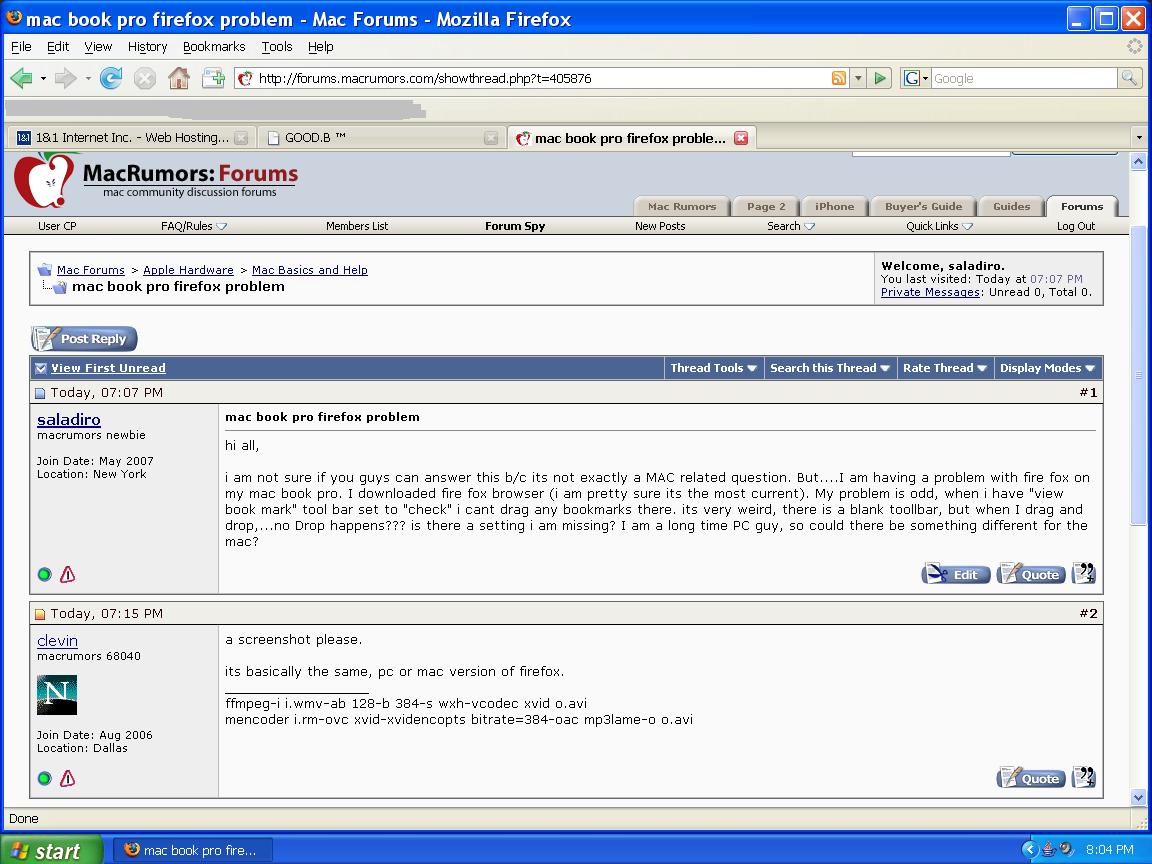Close the mac book pro firefox tab
This screenshot has height=864, width=1152.
pos(741,137)
